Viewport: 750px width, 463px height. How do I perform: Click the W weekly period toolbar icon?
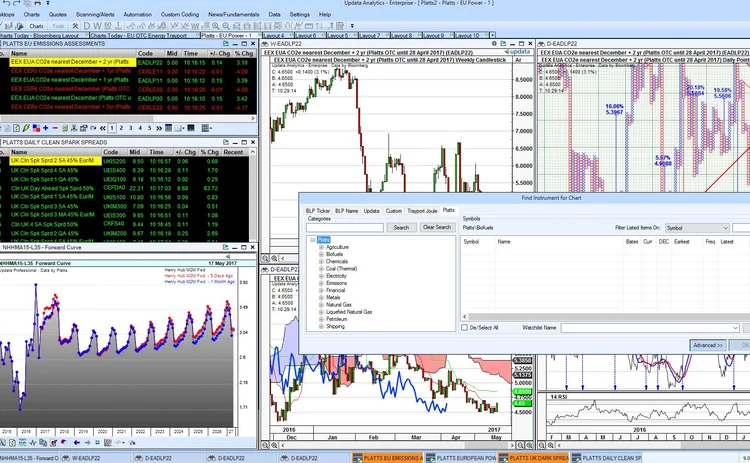point(97,26)
